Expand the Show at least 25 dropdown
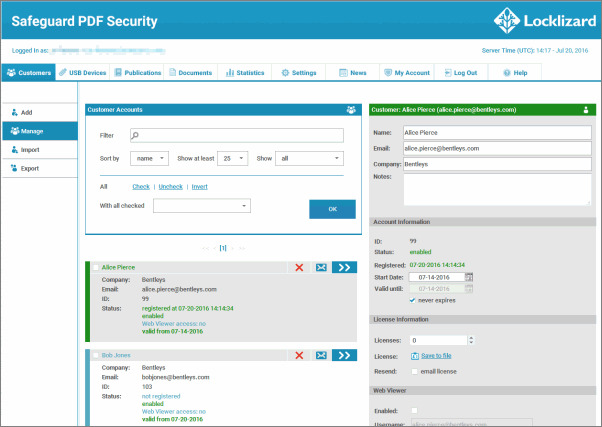Image resolution: width=602 pixels, height=427 pixels. [x=233, y=158]
